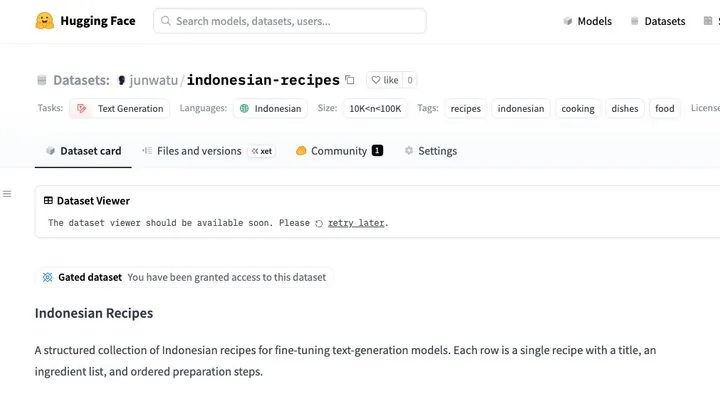
Task: Click the Models cube icon
Action: pos(568,21)
